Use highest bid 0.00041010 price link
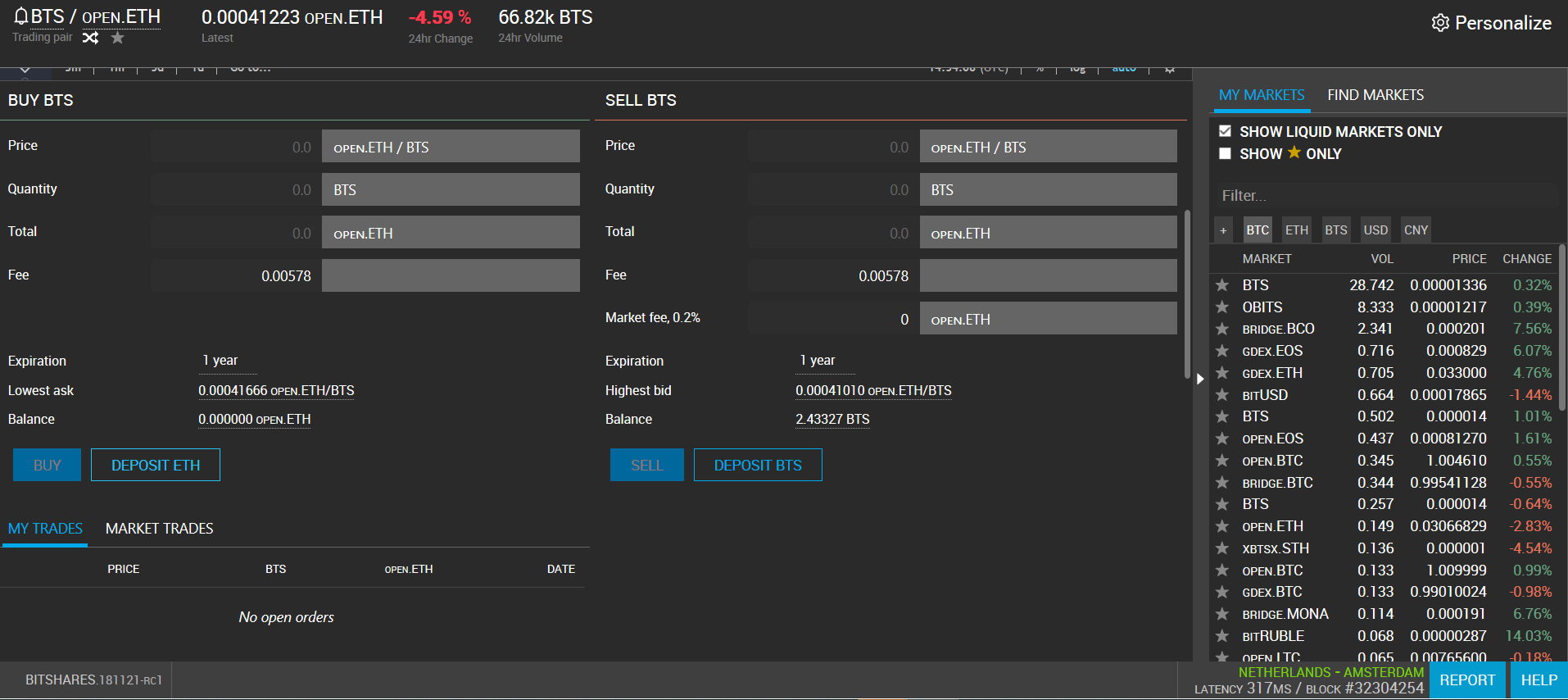 pos(873,391)
